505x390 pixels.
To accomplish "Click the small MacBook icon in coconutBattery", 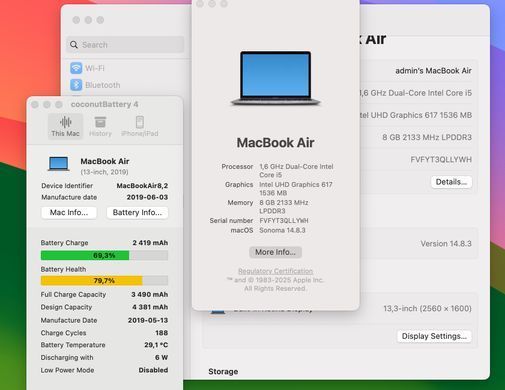I will click(x=59, y=164).
